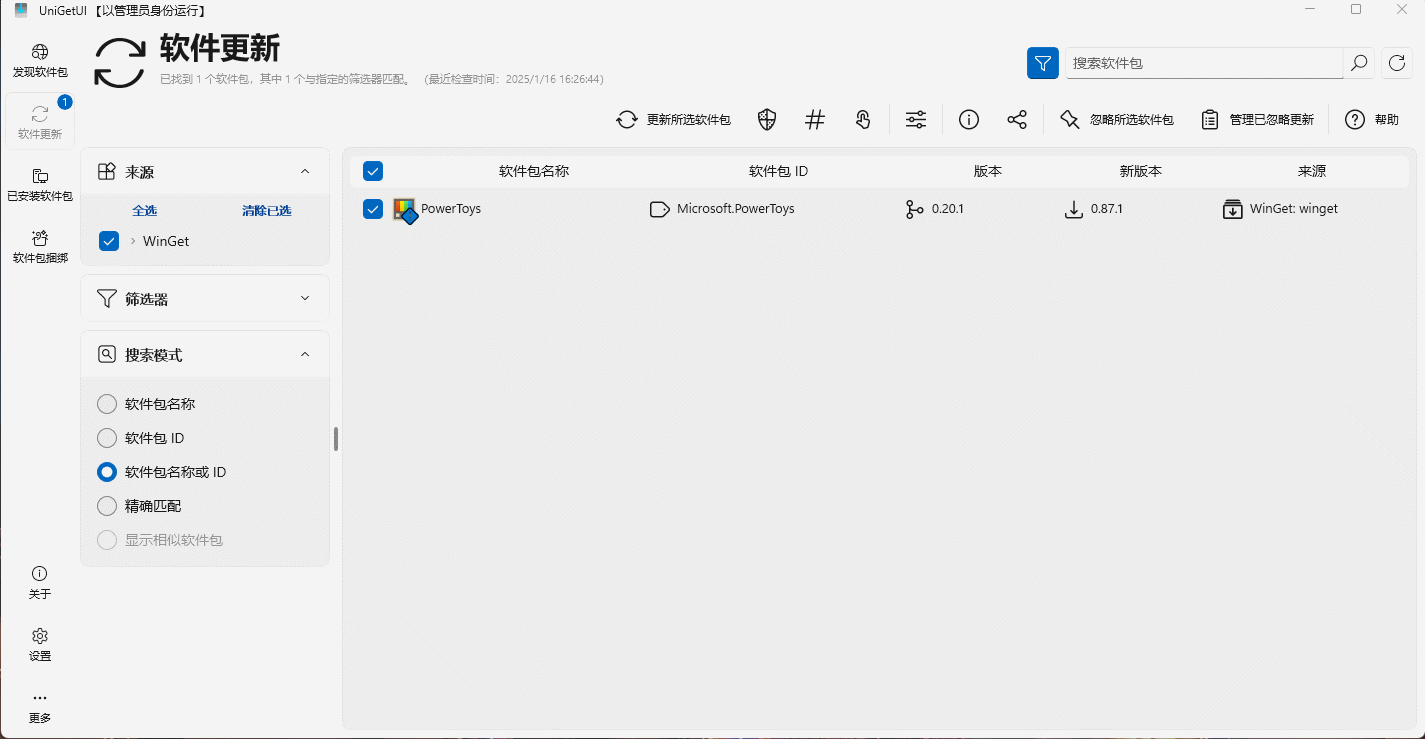Switch to 已安装软件包 page
Image resolution: width=1425 pixels, height=739 pixels.
tap(40, 185)
